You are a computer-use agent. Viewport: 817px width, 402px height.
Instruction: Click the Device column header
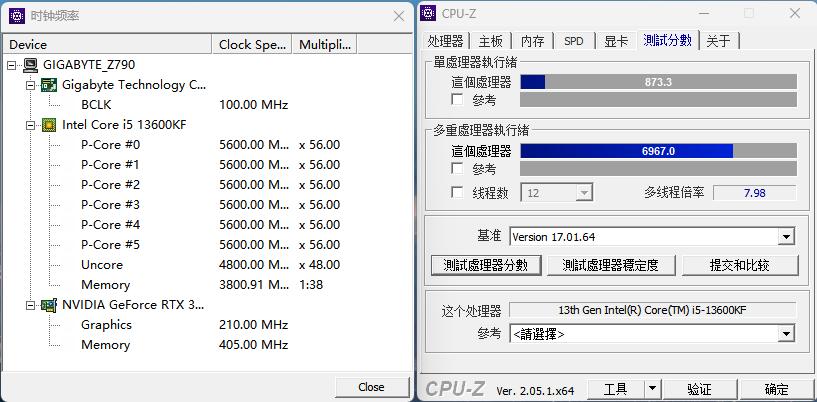coord(107,44)
